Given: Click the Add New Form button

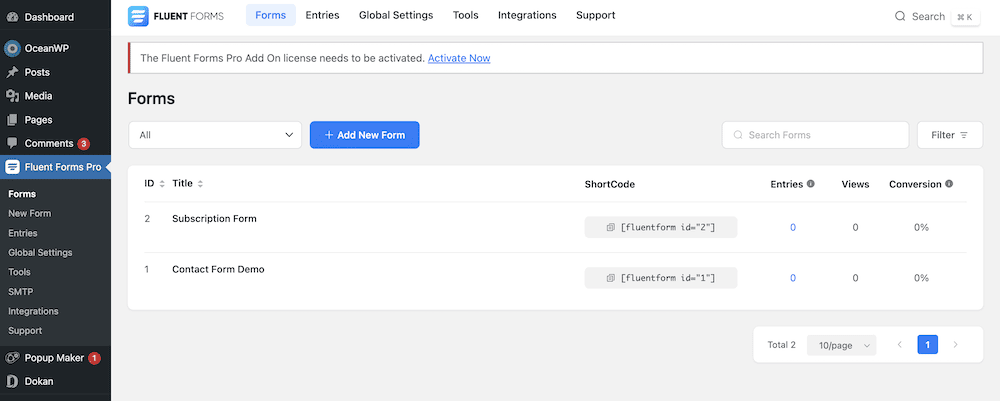Looking at the screenshot, I should [x=365, y=135].
